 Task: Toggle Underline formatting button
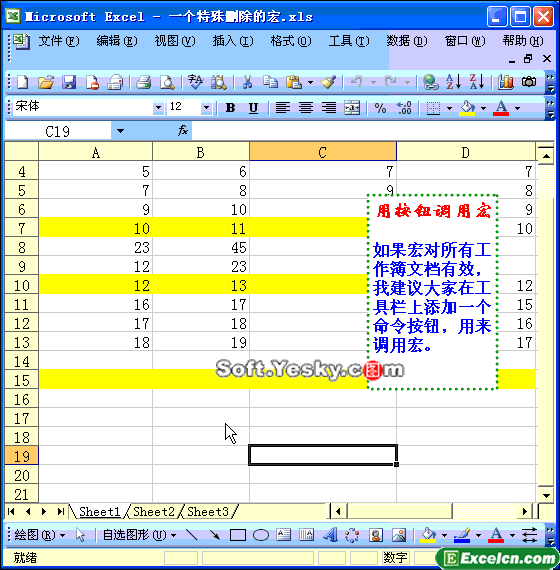(x=253, y=108)
